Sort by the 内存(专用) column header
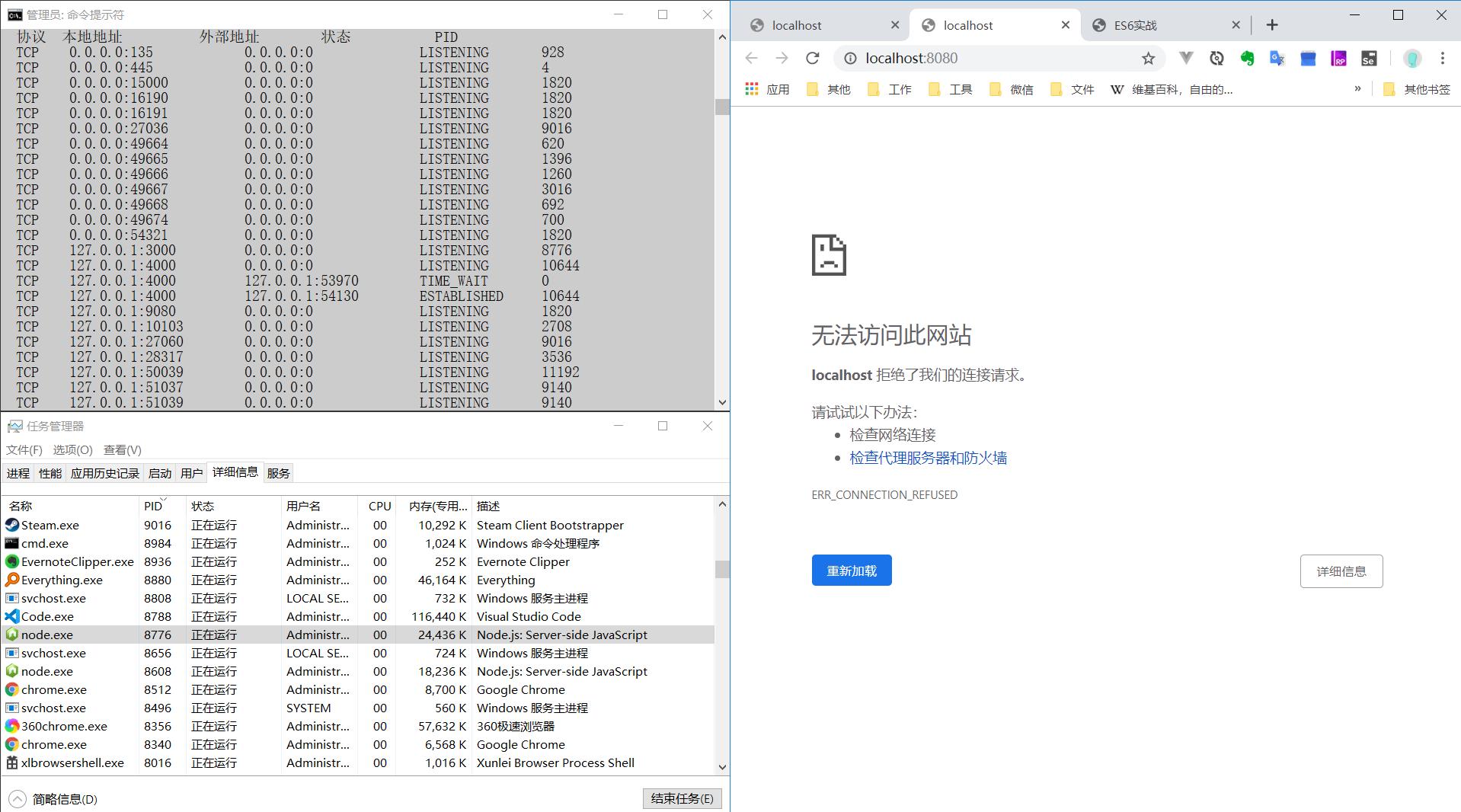Screen dimensions: 1461x812 point(433,506)
